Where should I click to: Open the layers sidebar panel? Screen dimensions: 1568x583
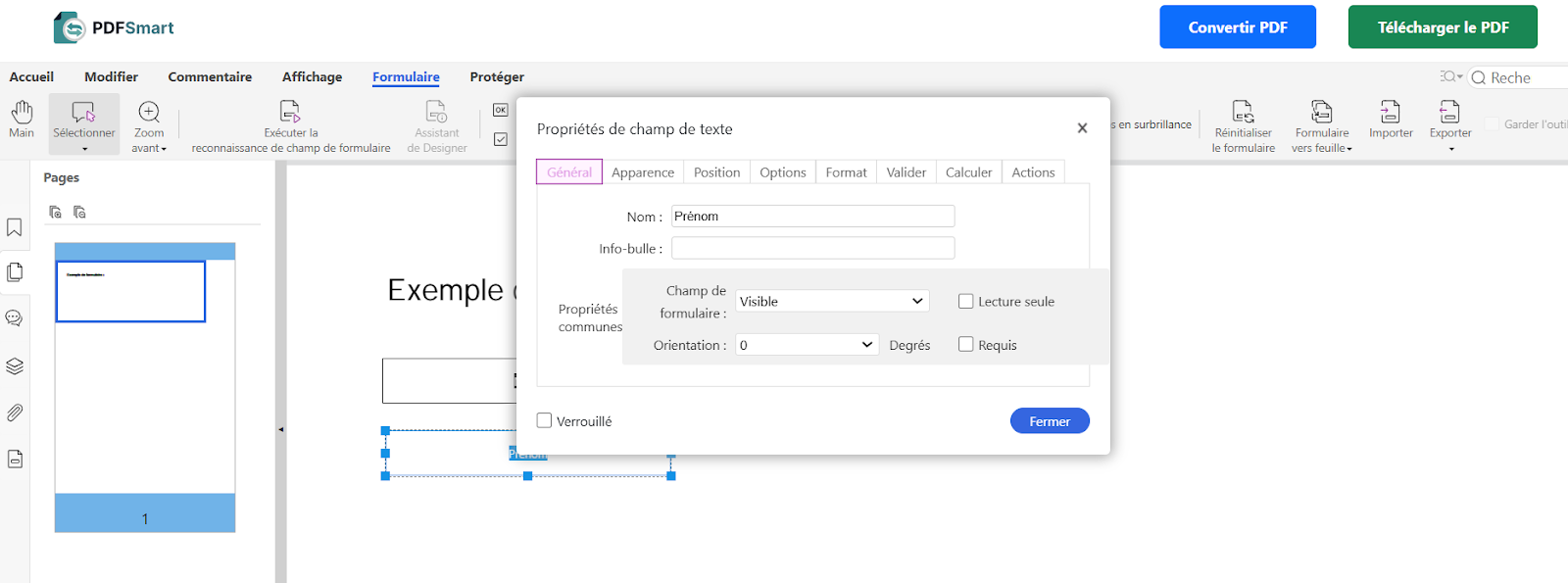[x=15, y=365]
